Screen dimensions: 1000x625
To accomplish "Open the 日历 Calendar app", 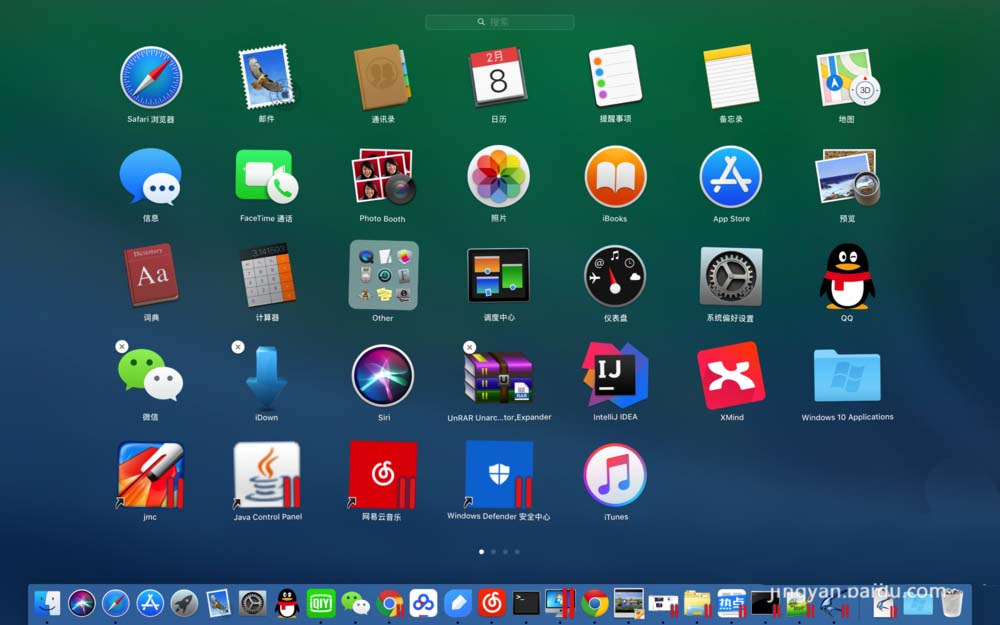I will (498, 77).
